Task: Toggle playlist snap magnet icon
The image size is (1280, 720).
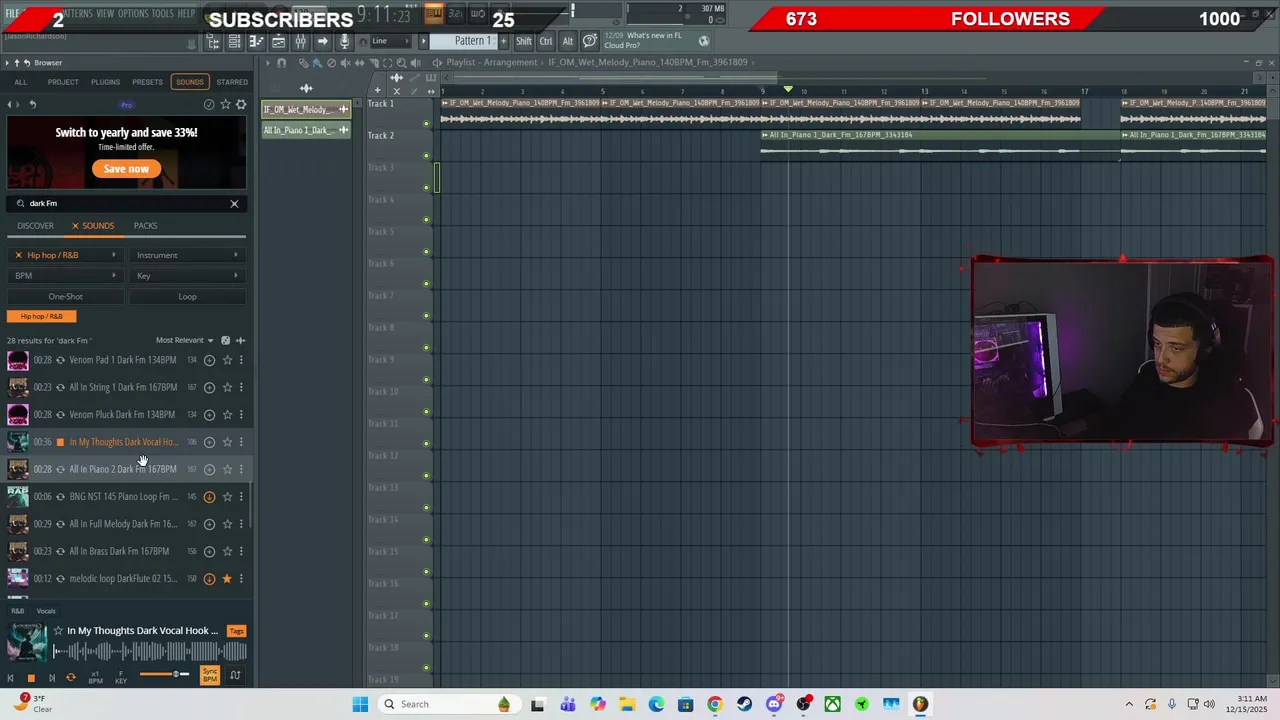Action: point(281,62)
